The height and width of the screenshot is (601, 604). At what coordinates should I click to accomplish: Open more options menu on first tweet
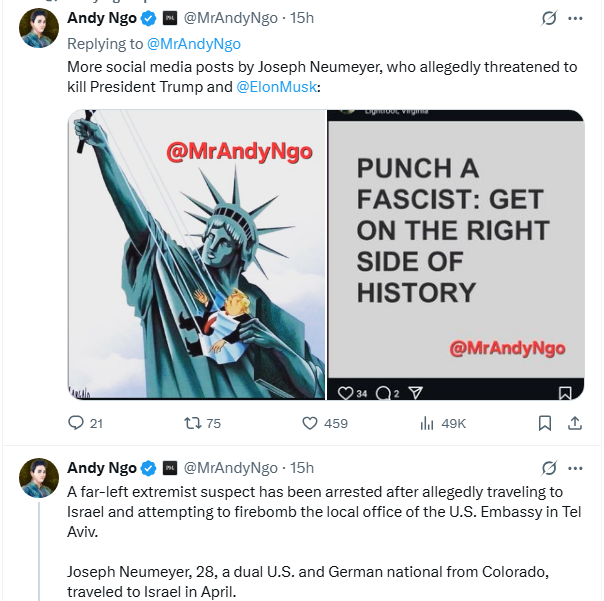[x=575, y=18]
